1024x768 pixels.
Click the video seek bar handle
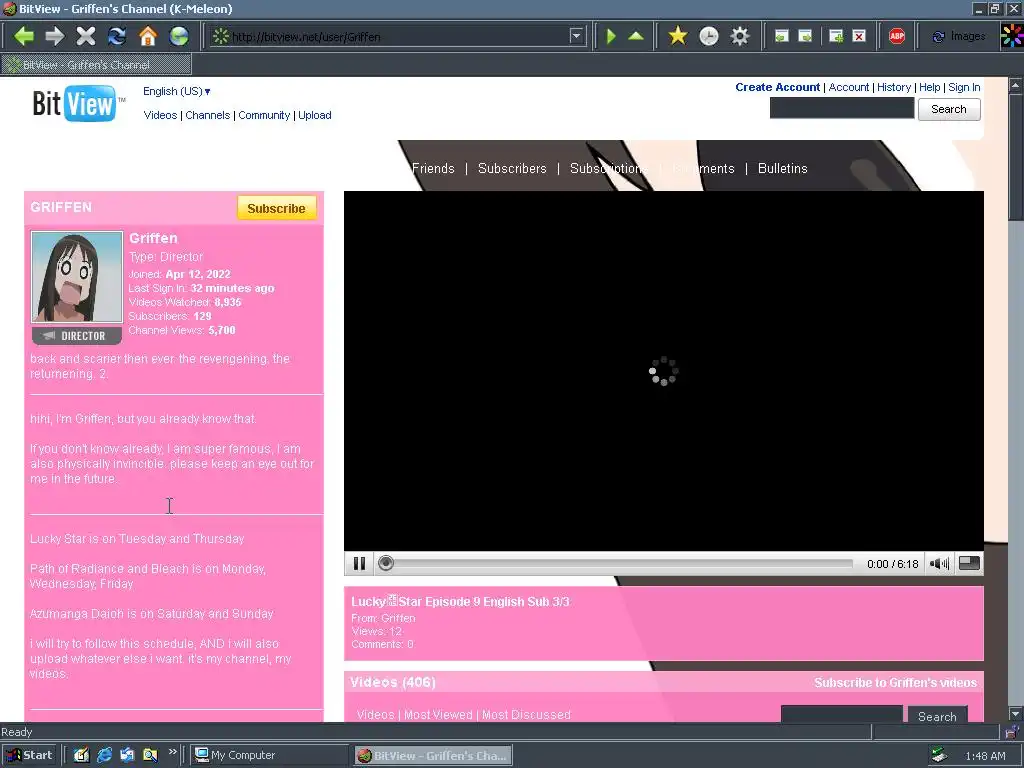[386, 564]
